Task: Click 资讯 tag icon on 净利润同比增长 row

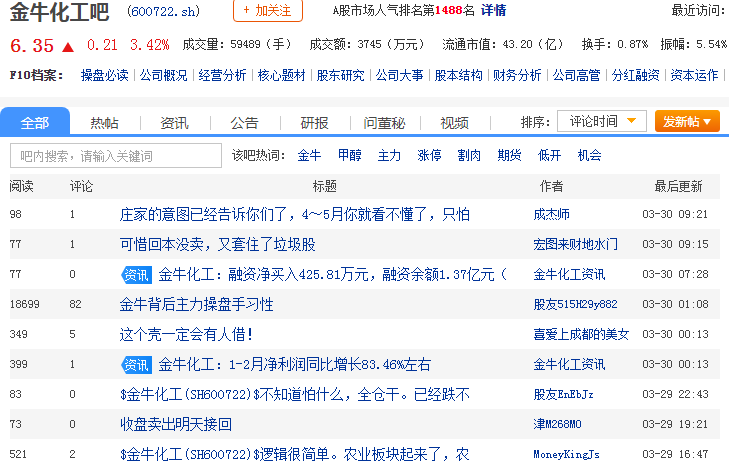Action: [x=136, y=365]
